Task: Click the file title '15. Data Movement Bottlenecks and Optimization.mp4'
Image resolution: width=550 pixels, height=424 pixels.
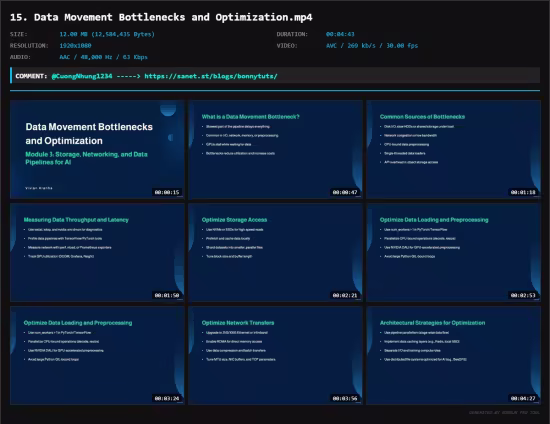Action: click(161, 17)
